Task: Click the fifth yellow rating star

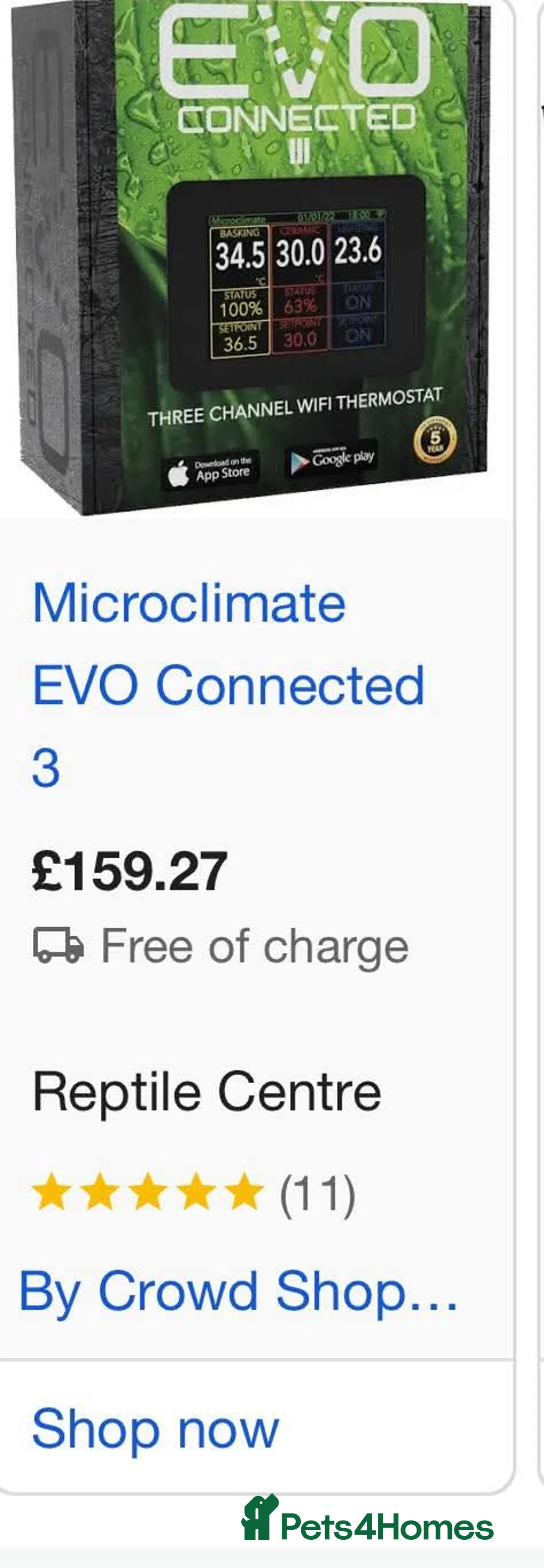Action: [244, 1191]
